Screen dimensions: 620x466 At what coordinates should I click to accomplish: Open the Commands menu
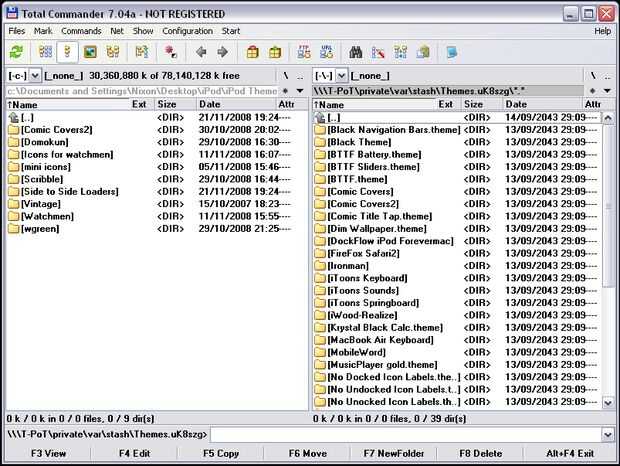[81, 31]
